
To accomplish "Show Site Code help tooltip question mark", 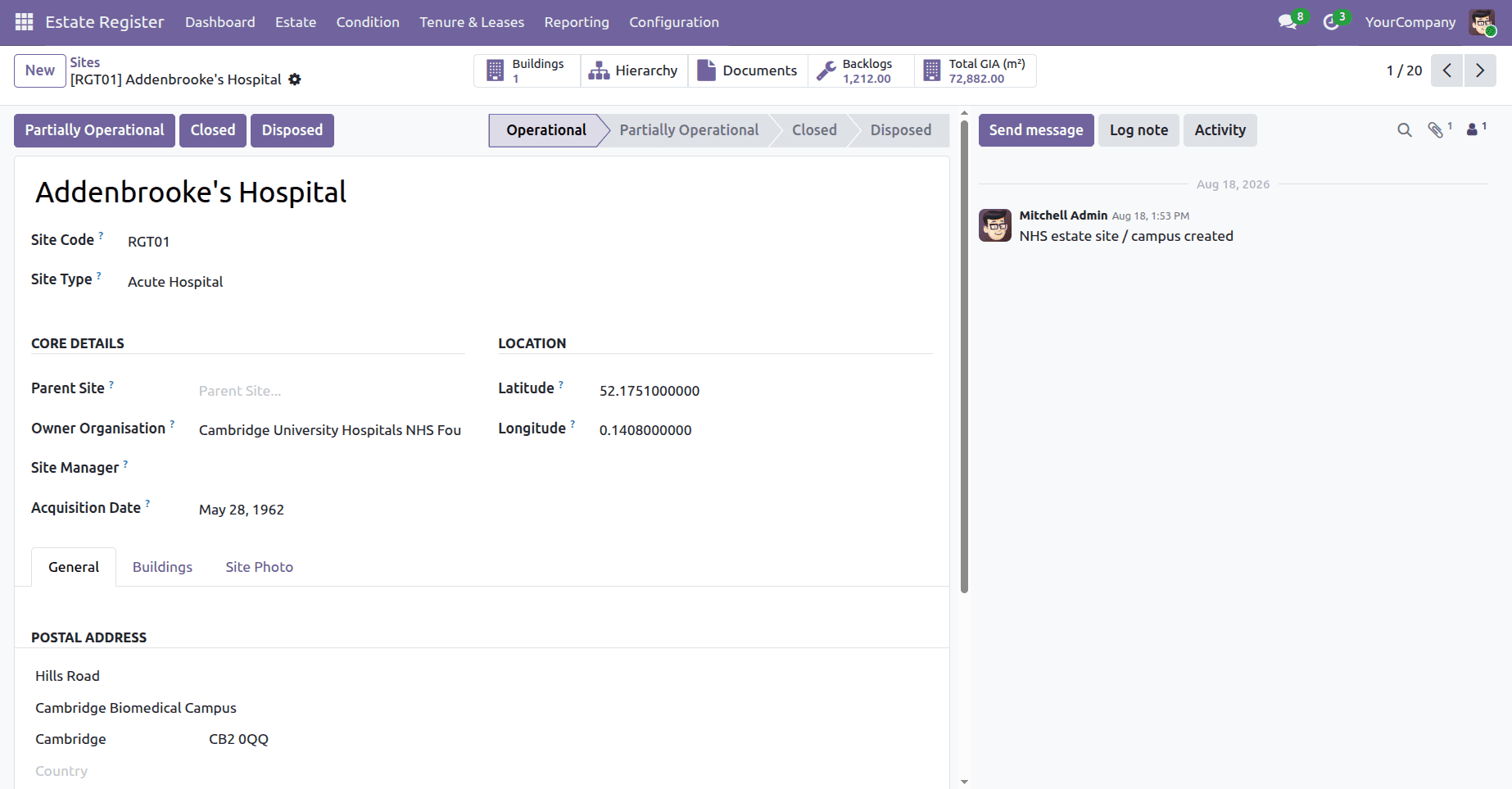I will point(102,236).
